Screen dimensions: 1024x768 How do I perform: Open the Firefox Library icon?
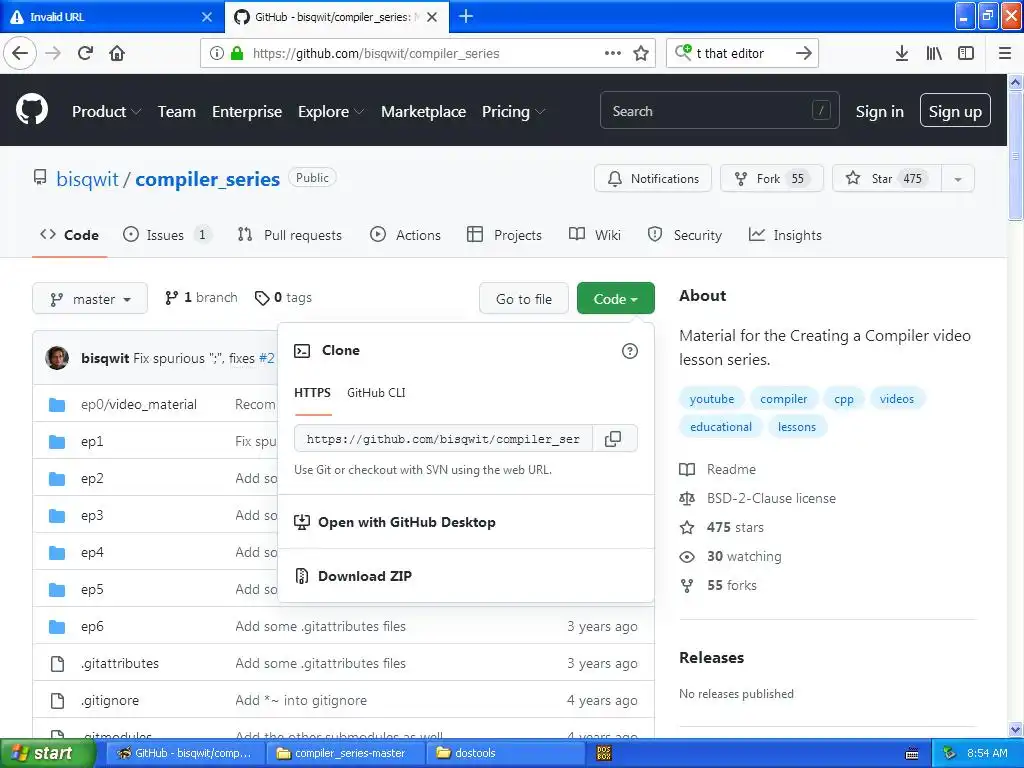click(x=934, y=53)
